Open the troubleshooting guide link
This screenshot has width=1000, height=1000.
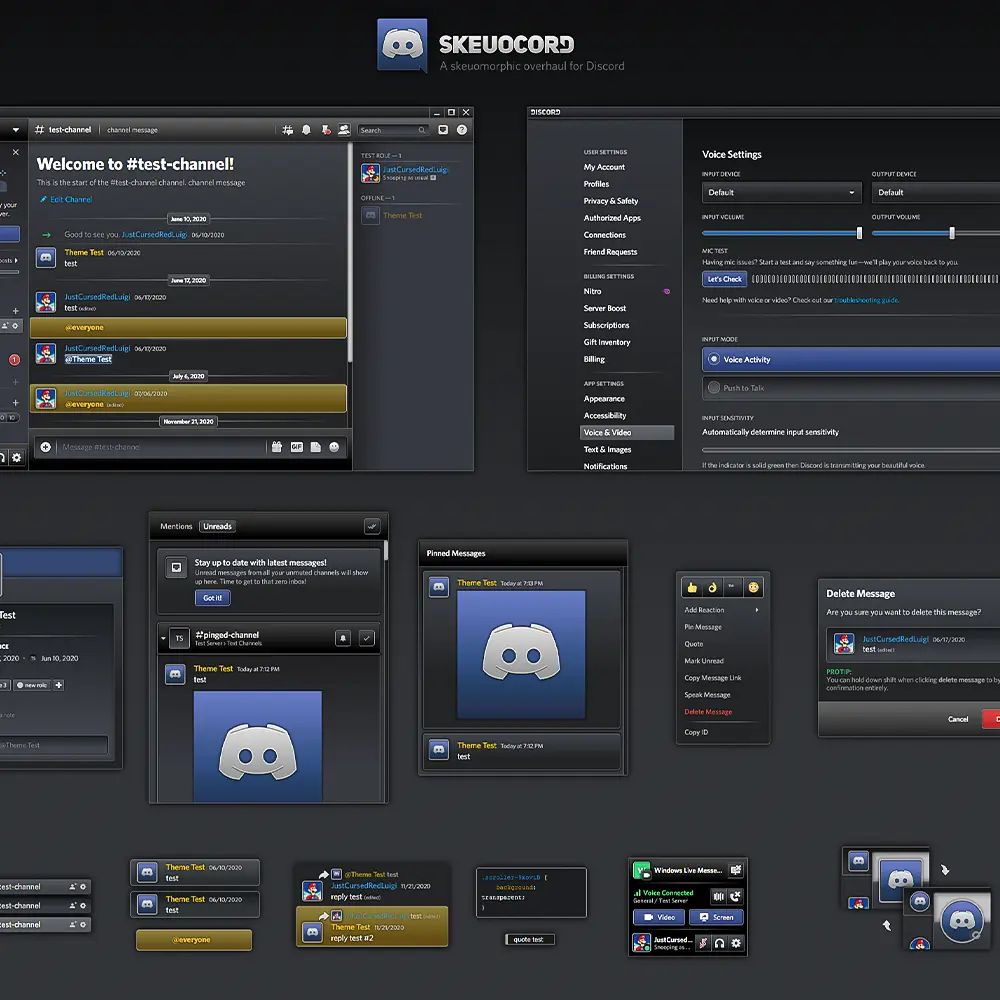866,300
